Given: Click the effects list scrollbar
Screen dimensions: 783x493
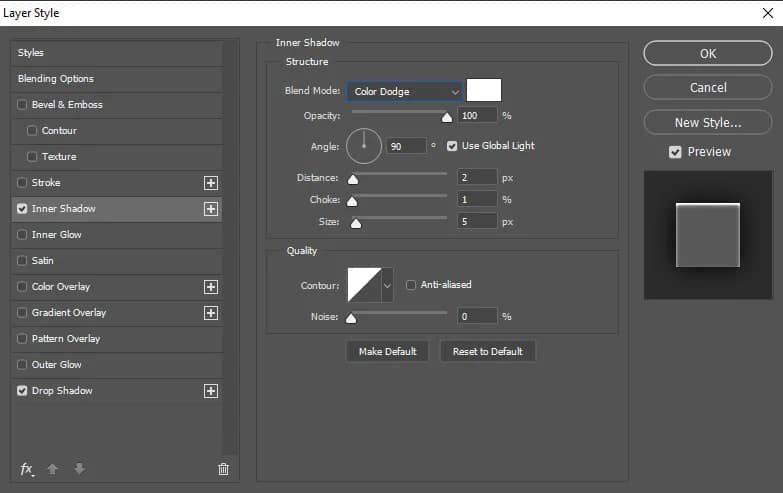Looking at the screenshot, I should pyautogui.click(x=229, y=247).
